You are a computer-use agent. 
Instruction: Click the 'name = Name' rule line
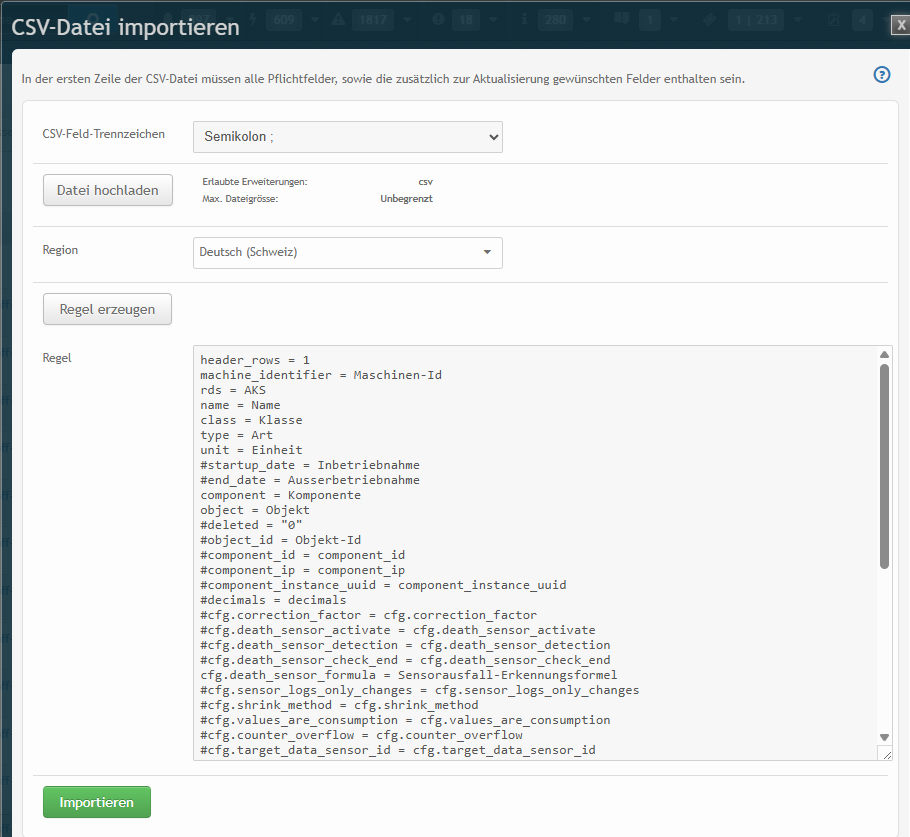point(240,405)
